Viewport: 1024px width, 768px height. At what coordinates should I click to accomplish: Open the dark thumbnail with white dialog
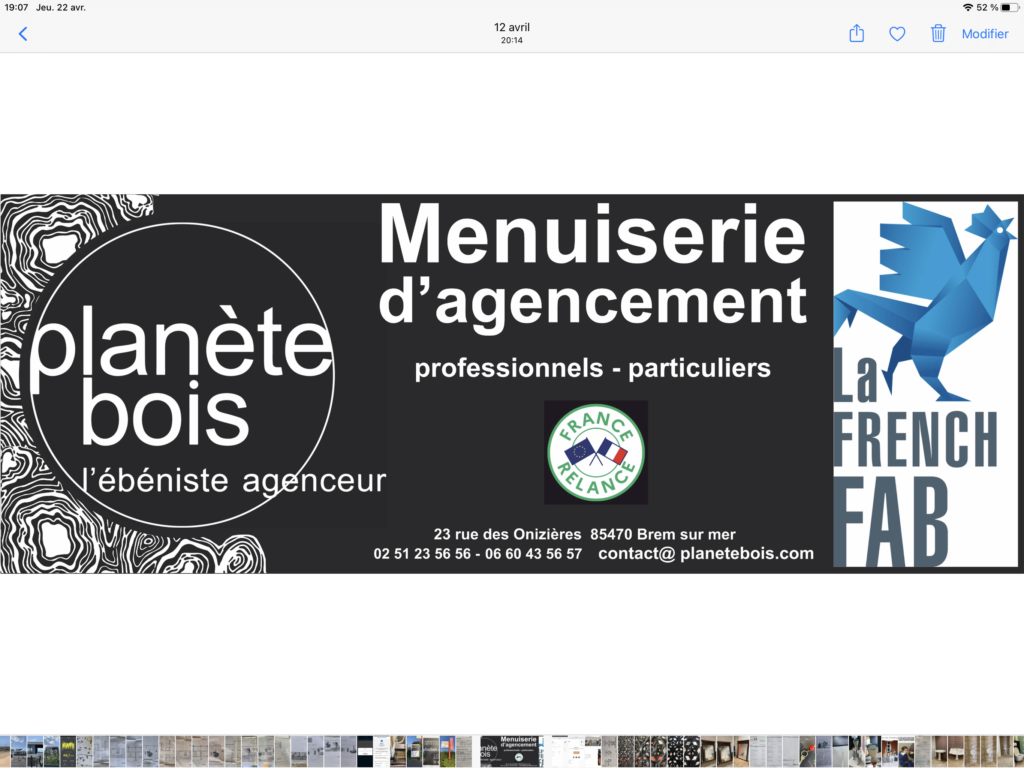365,751
